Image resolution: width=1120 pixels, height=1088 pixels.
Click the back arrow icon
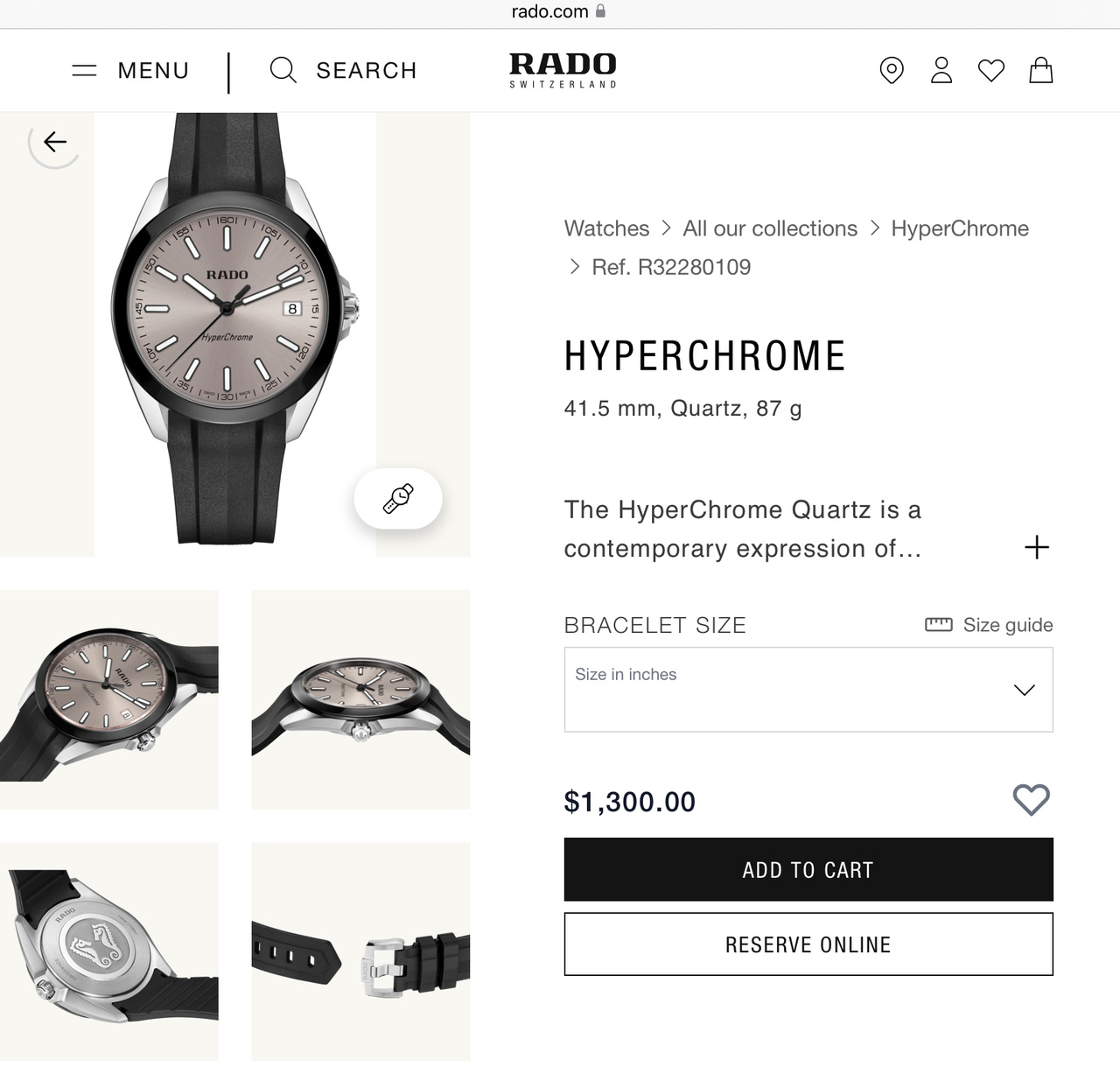[x=55, y=142]
